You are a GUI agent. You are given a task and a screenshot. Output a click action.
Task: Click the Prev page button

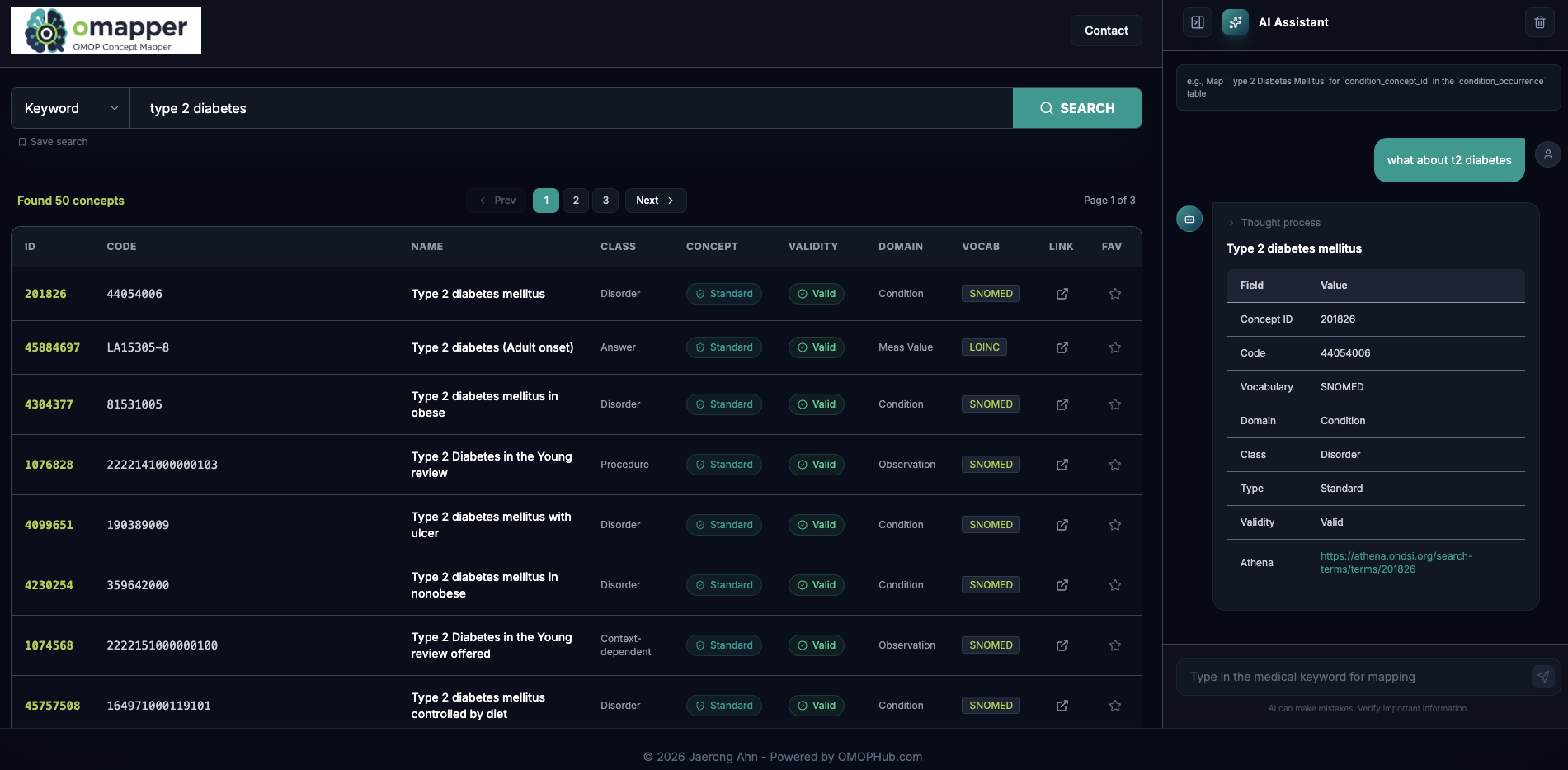point(497,201)
